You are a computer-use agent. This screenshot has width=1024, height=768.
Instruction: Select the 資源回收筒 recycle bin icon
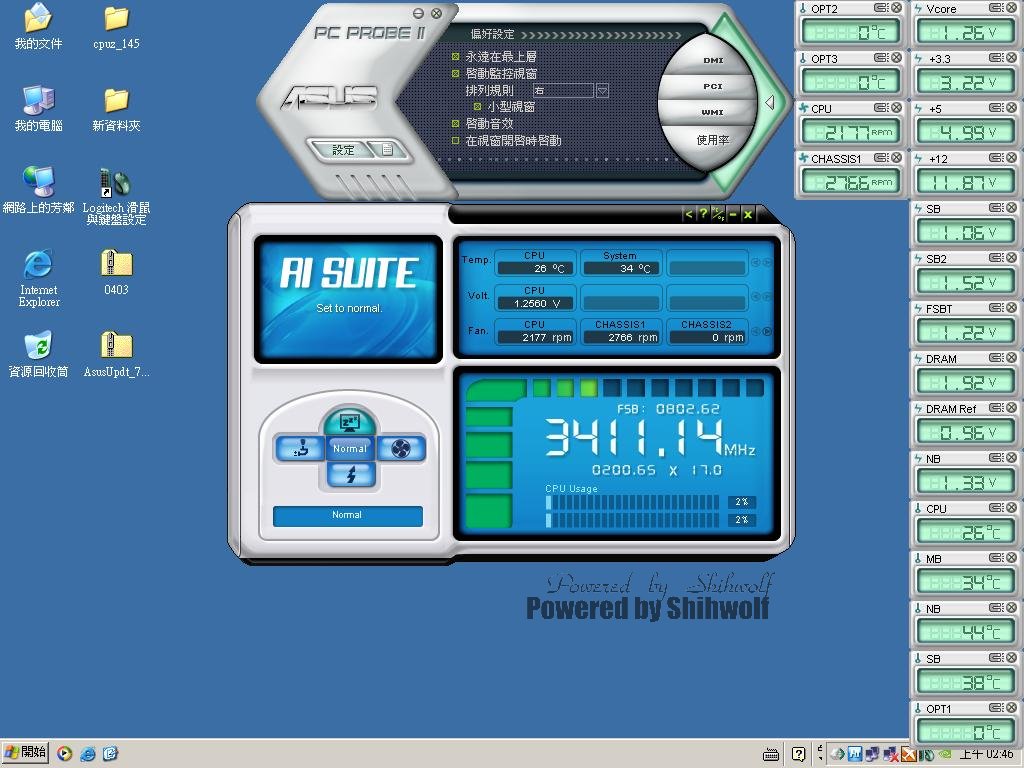coord(39,355)
